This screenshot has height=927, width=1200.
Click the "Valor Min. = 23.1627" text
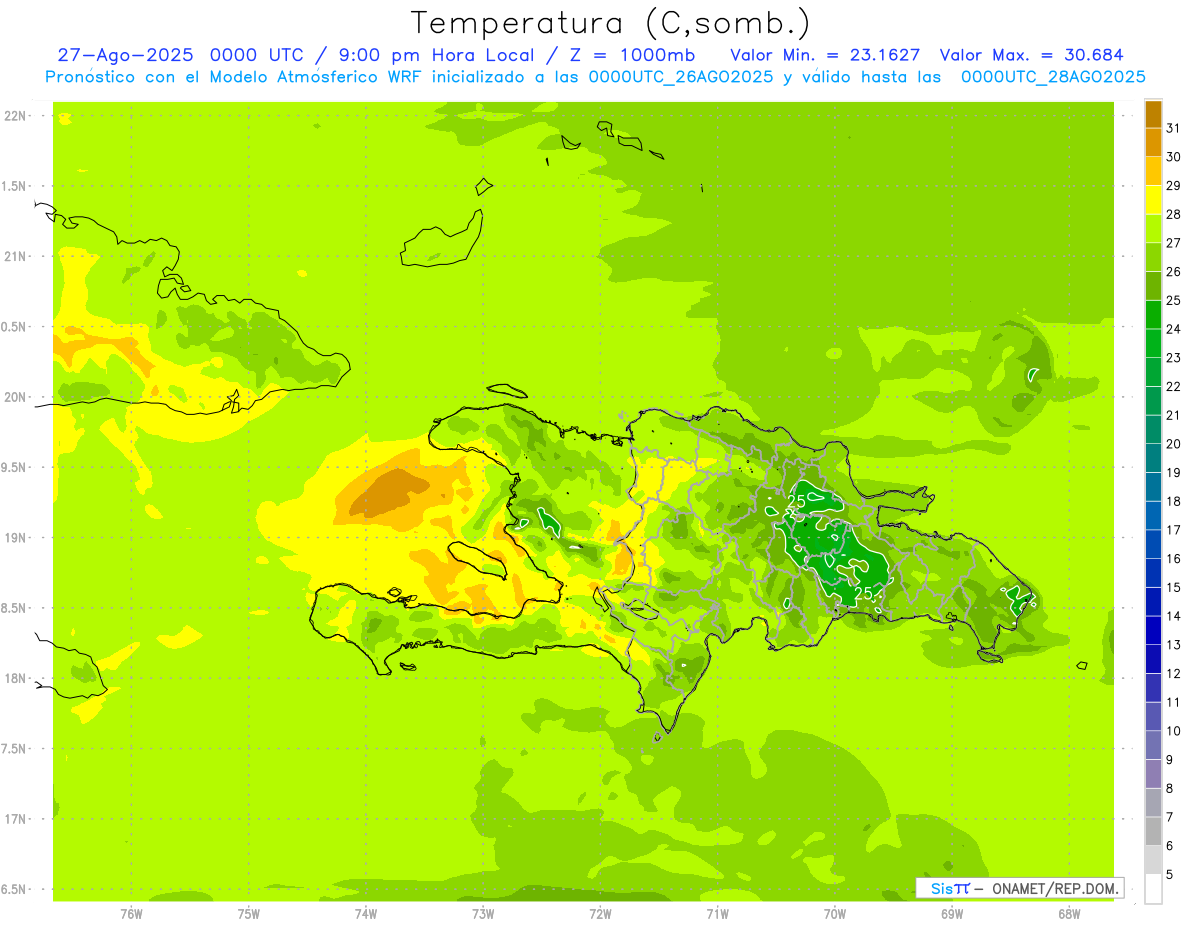click(x=825, y=55)
